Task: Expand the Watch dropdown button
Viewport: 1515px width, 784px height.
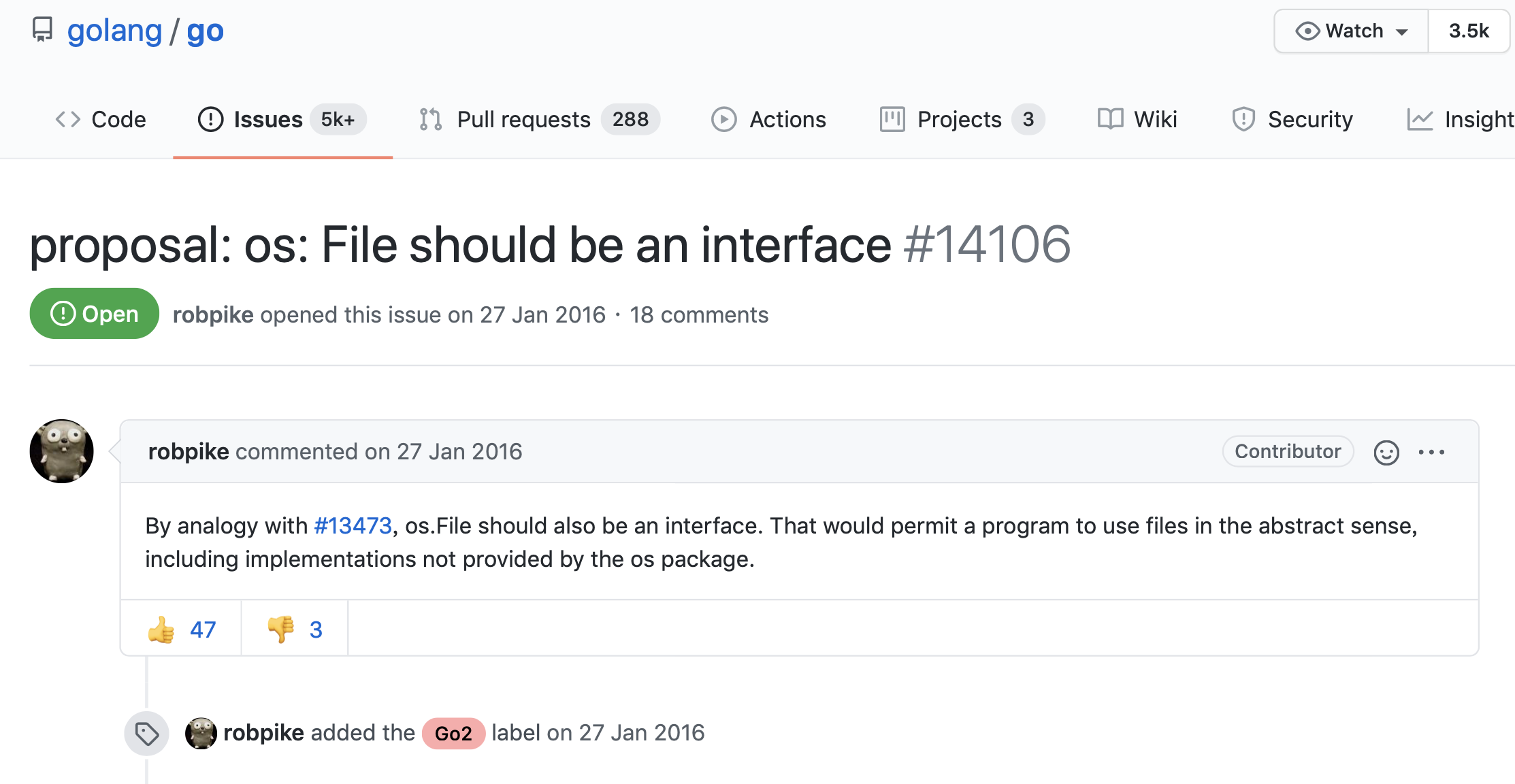Action: click(1351, 31)
